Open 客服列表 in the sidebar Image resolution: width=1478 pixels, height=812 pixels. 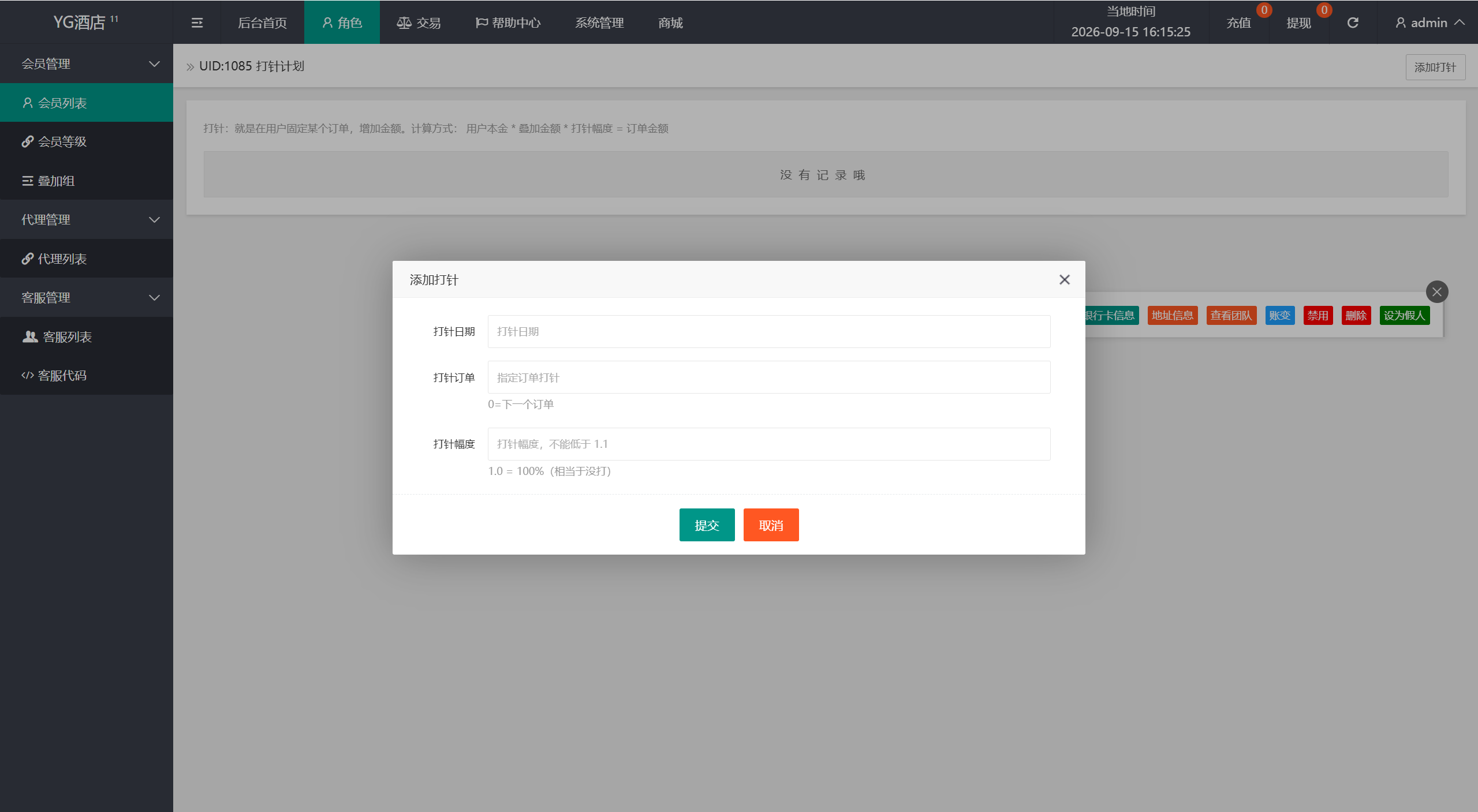point(87,336)
